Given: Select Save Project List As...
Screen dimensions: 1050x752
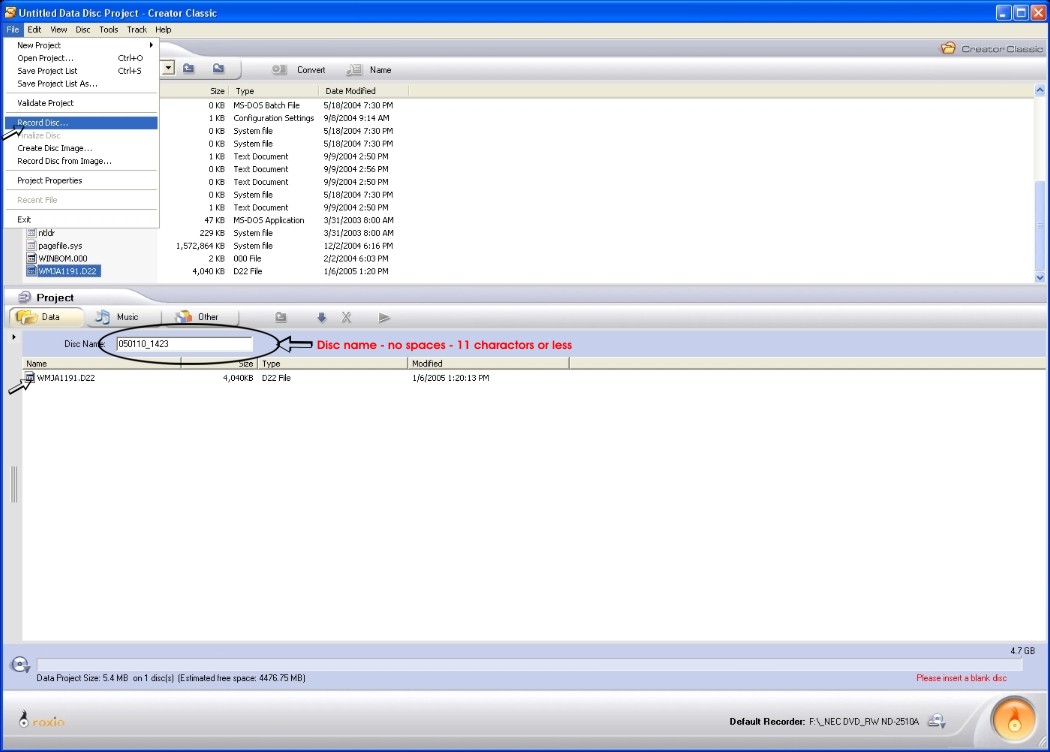Looking at the screenshot, I should [x=81, y=84].
